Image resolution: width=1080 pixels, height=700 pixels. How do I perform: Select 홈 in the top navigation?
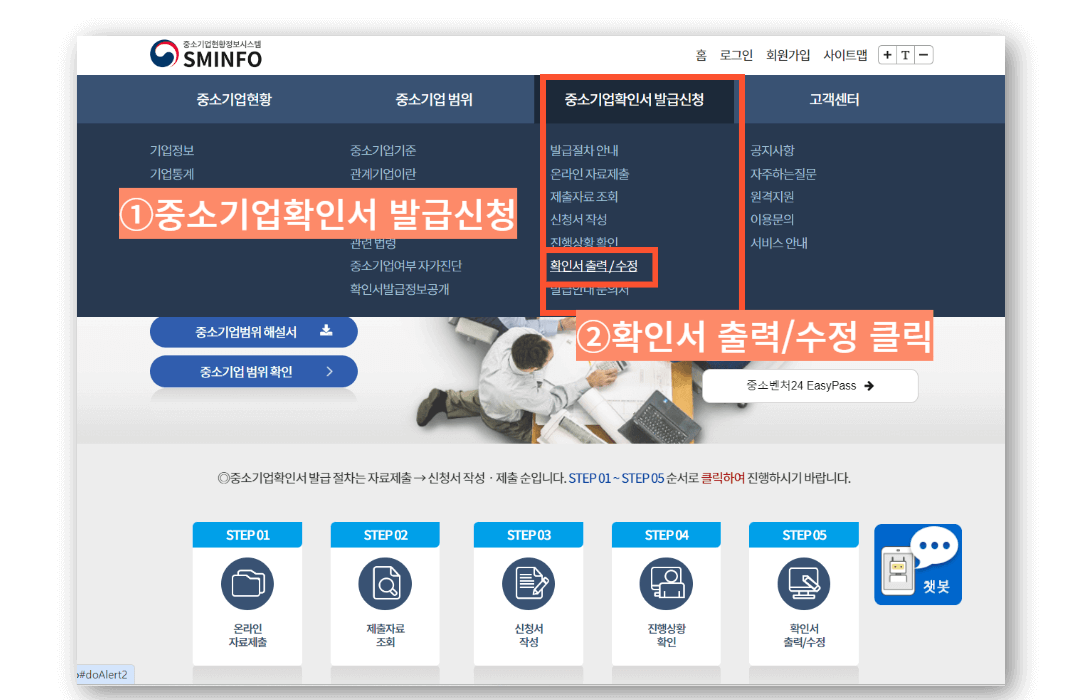(x=700, y=55)
